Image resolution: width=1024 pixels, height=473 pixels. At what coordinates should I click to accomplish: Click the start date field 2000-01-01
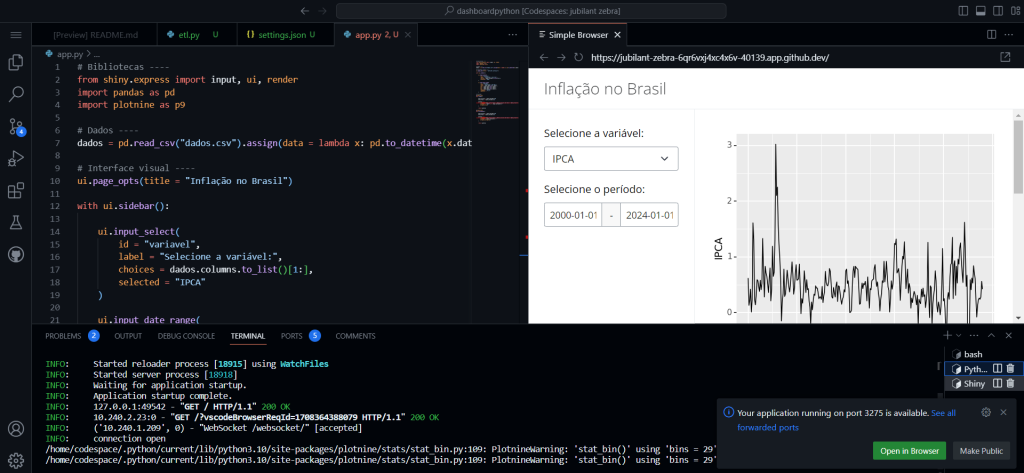point(573,215)
